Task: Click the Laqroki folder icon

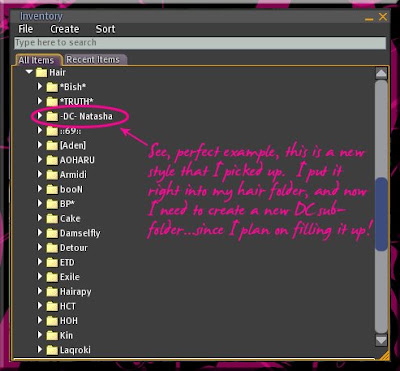Action: click(52, 350)
